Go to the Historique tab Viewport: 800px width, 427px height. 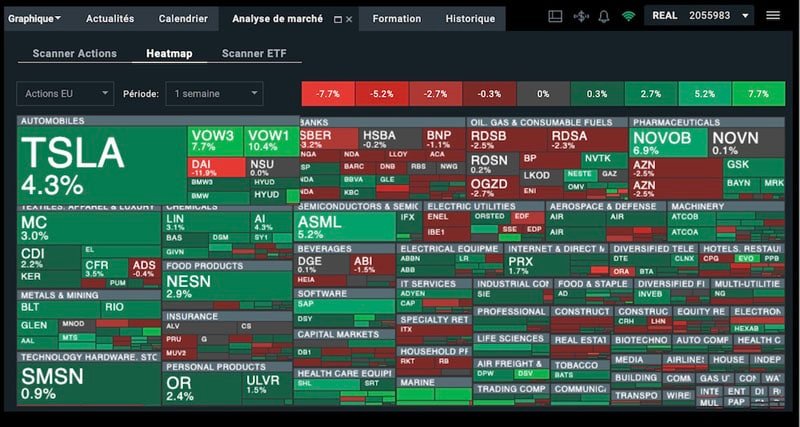[470, 19]
